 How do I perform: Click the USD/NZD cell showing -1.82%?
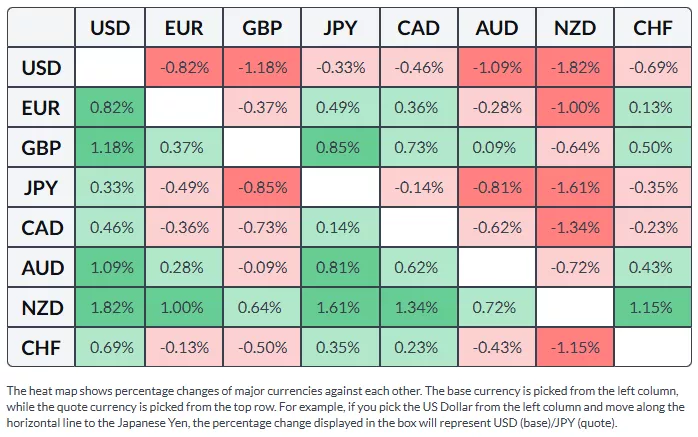click(x=574, y=68)
